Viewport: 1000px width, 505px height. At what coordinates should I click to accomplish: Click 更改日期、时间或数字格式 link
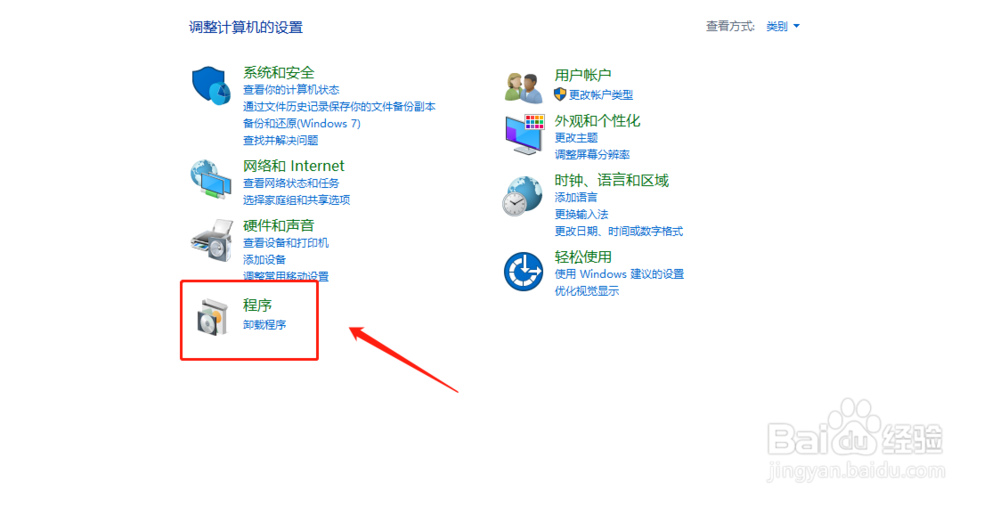619,231
